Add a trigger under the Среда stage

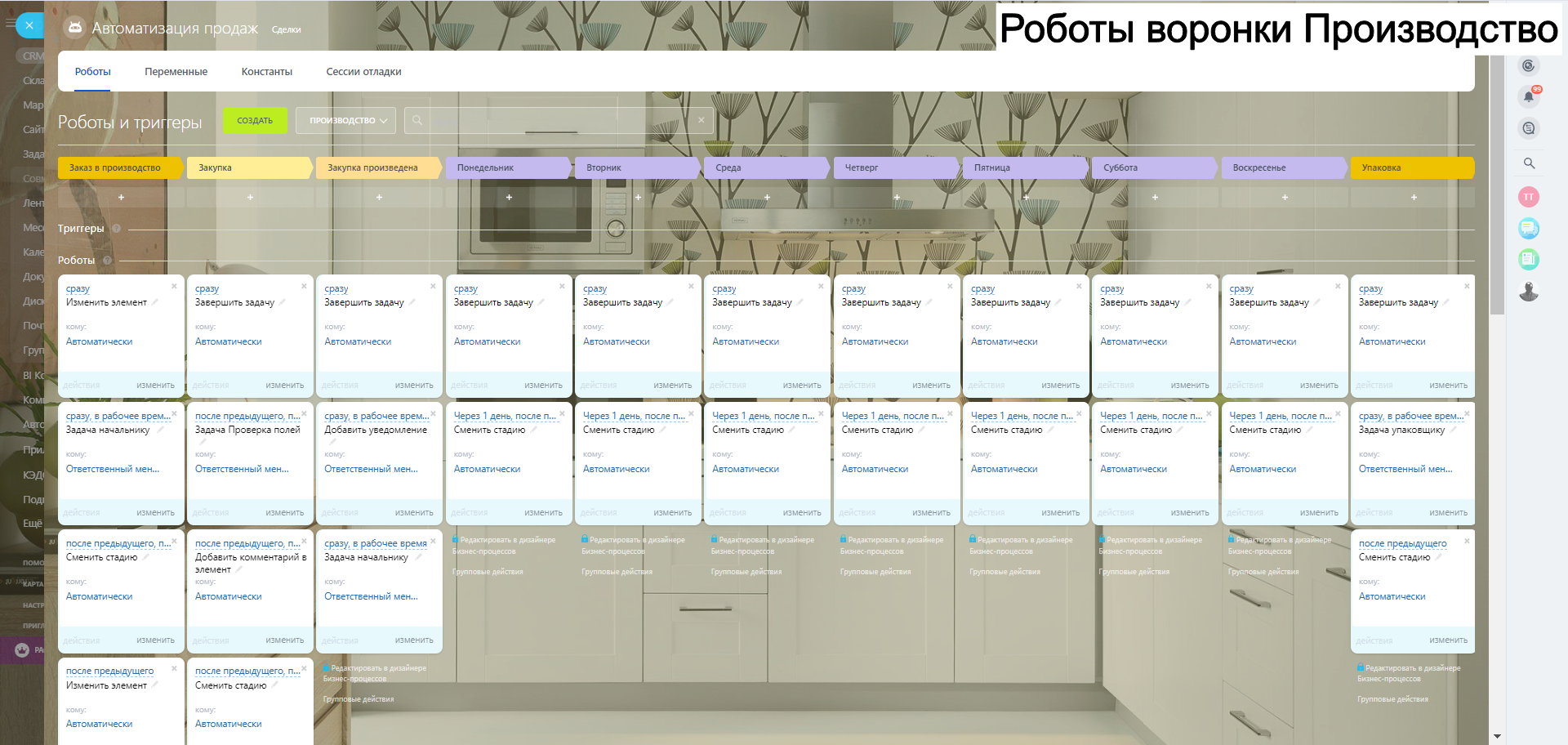(x=767, y=197)
